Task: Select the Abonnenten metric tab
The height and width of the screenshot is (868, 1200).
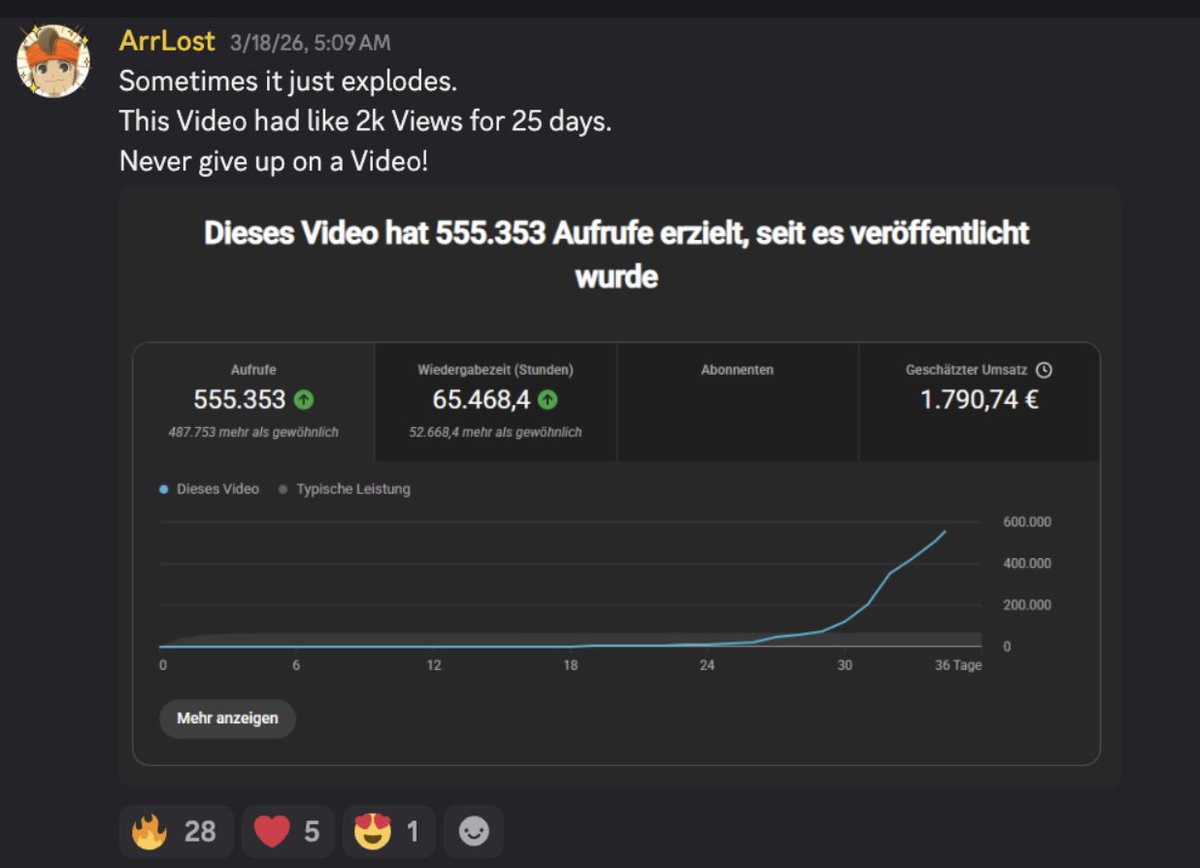Action: [738, 402]
